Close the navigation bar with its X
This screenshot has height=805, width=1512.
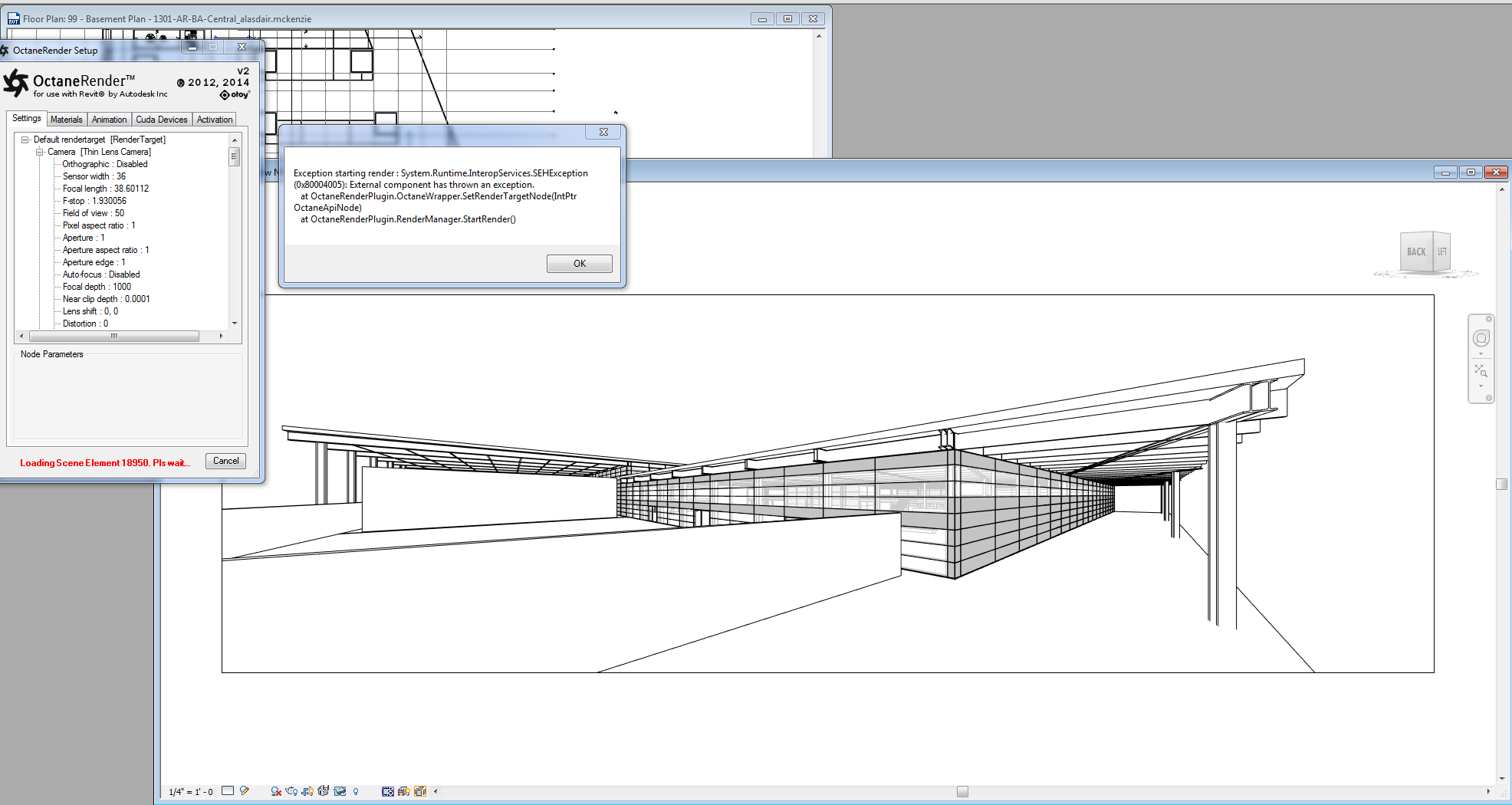(x=1489, y=319)
